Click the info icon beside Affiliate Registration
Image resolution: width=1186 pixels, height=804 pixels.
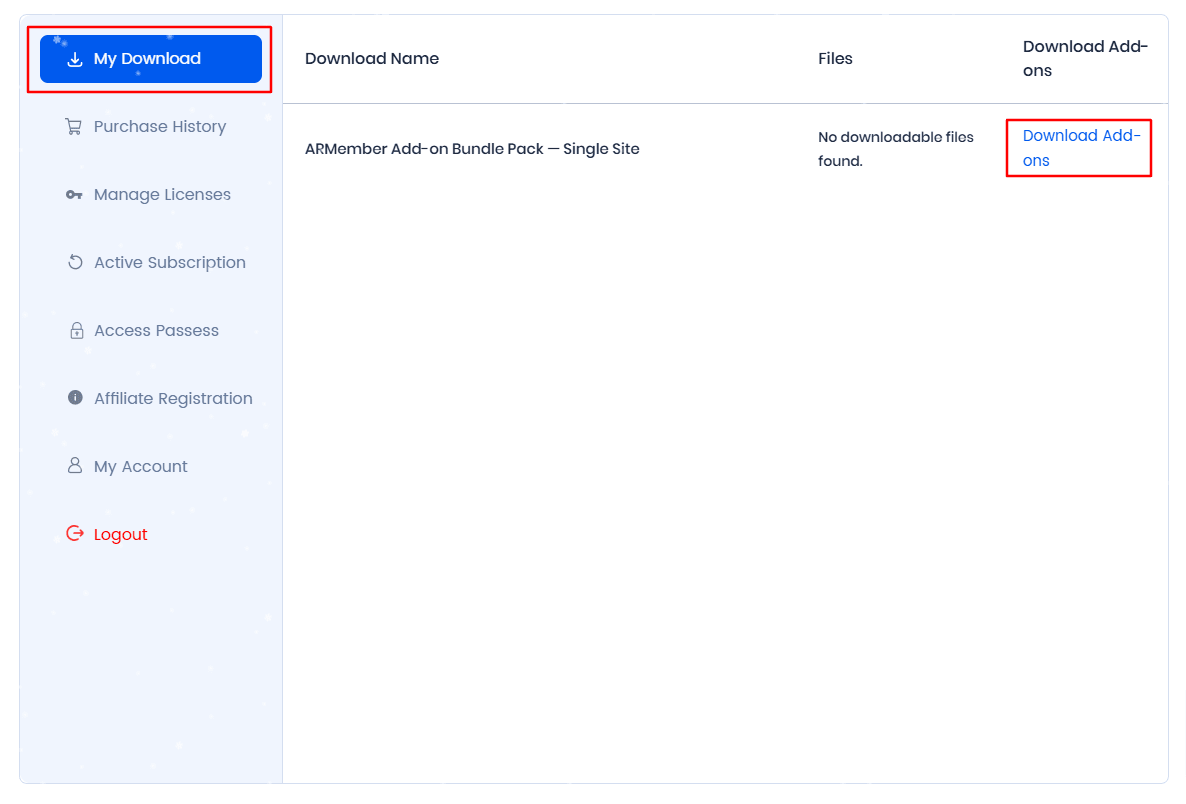point(75,398)
